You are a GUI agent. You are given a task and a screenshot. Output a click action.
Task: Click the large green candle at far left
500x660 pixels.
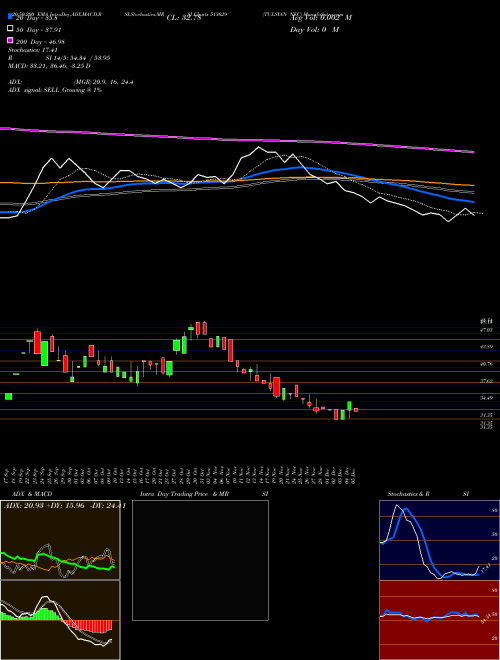click(8, 397)
